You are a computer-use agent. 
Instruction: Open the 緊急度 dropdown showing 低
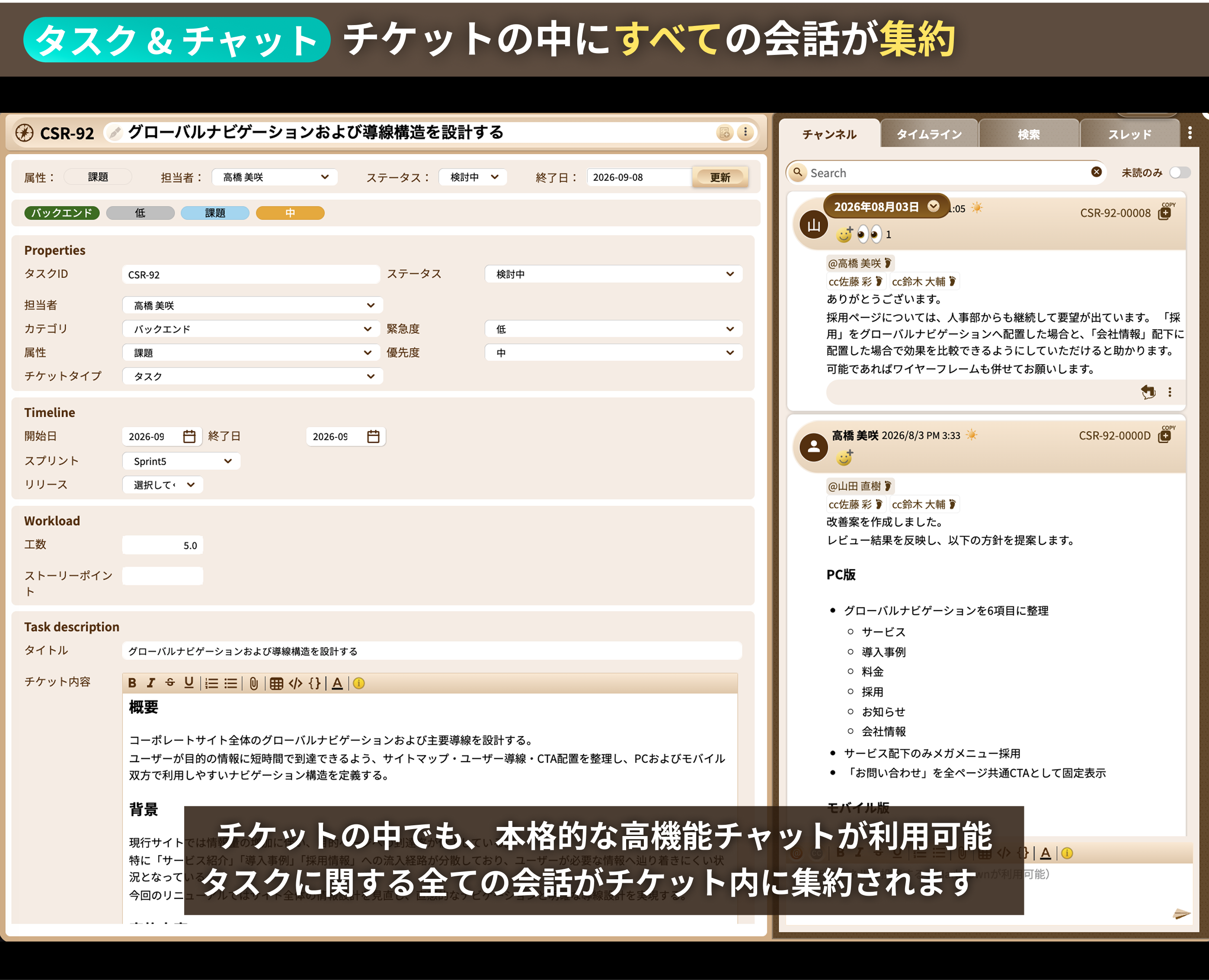point(614,329)
